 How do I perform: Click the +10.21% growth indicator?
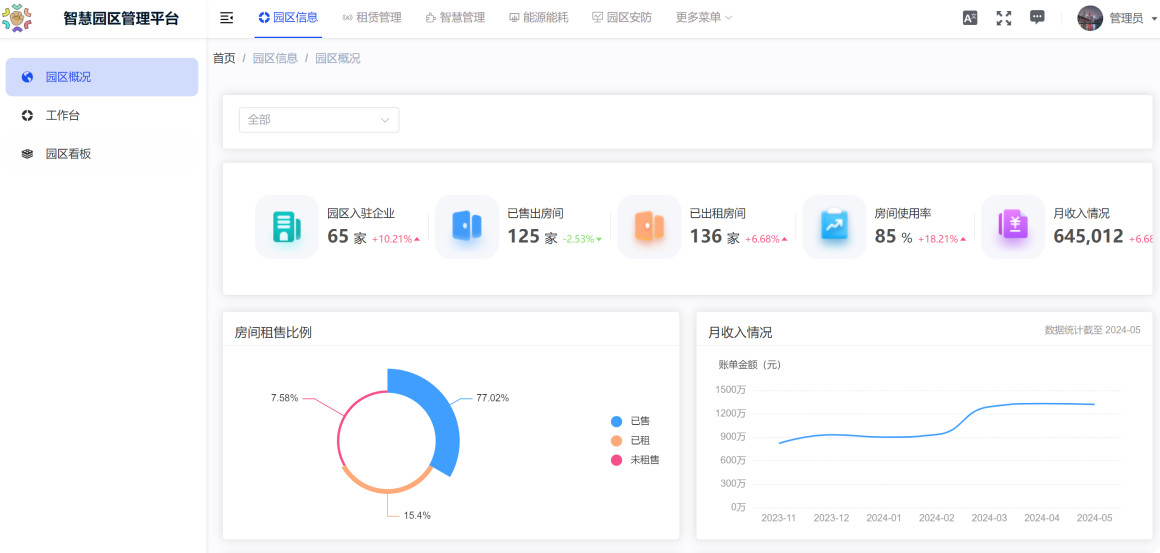pyautogui.click(x=396, y=239)
